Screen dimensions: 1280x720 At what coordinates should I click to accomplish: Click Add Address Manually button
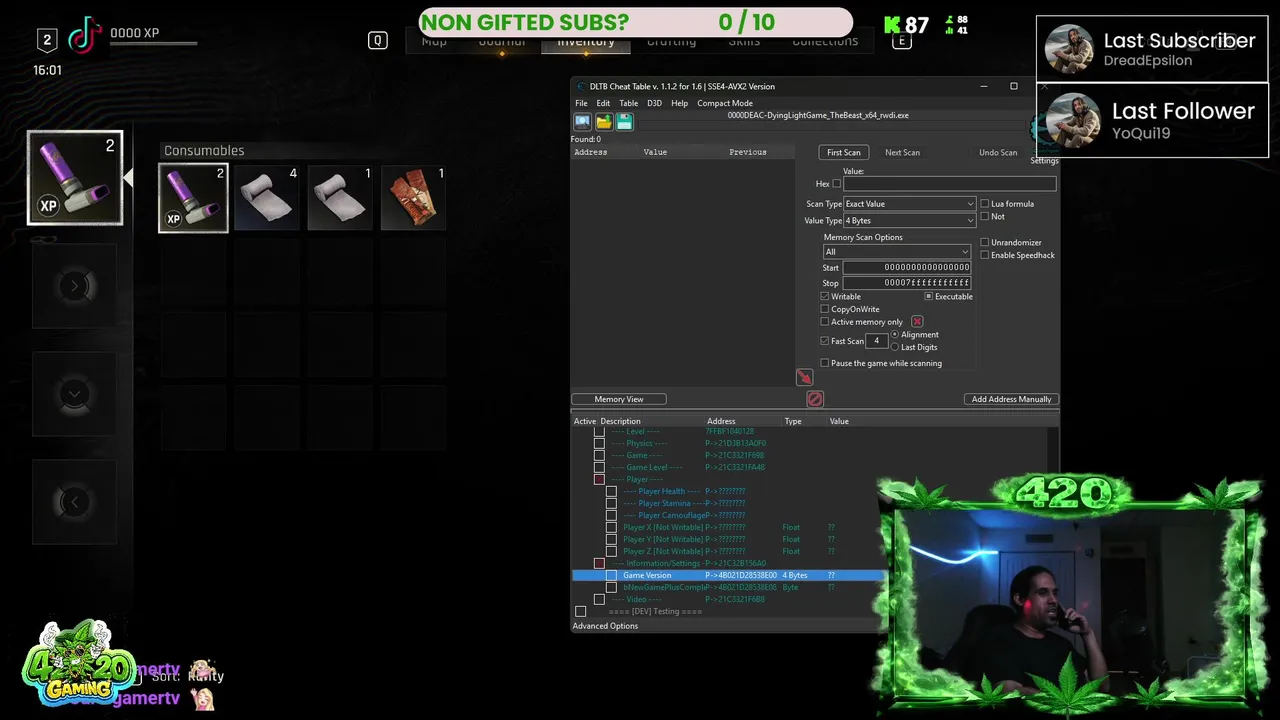(x=1011, y=399)
